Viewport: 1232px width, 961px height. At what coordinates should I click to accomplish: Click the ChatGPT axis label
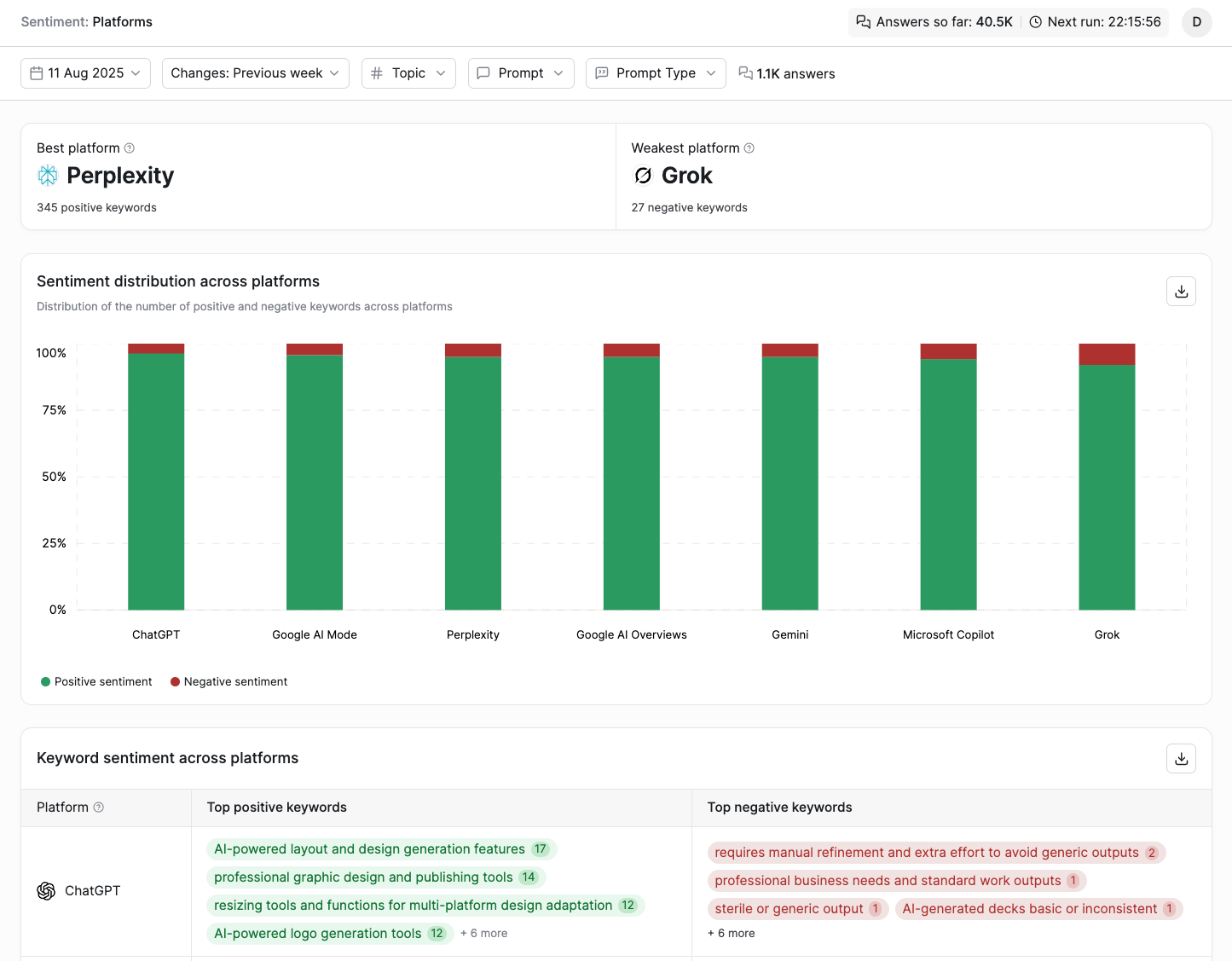tap(156, 635)
